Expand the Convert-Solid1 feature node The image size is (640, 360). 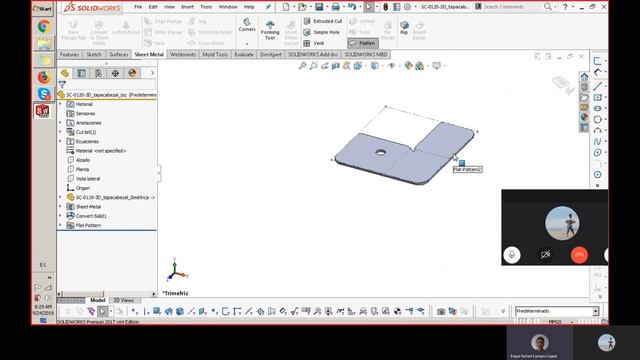pyautogui.click(x=60, y=216)
